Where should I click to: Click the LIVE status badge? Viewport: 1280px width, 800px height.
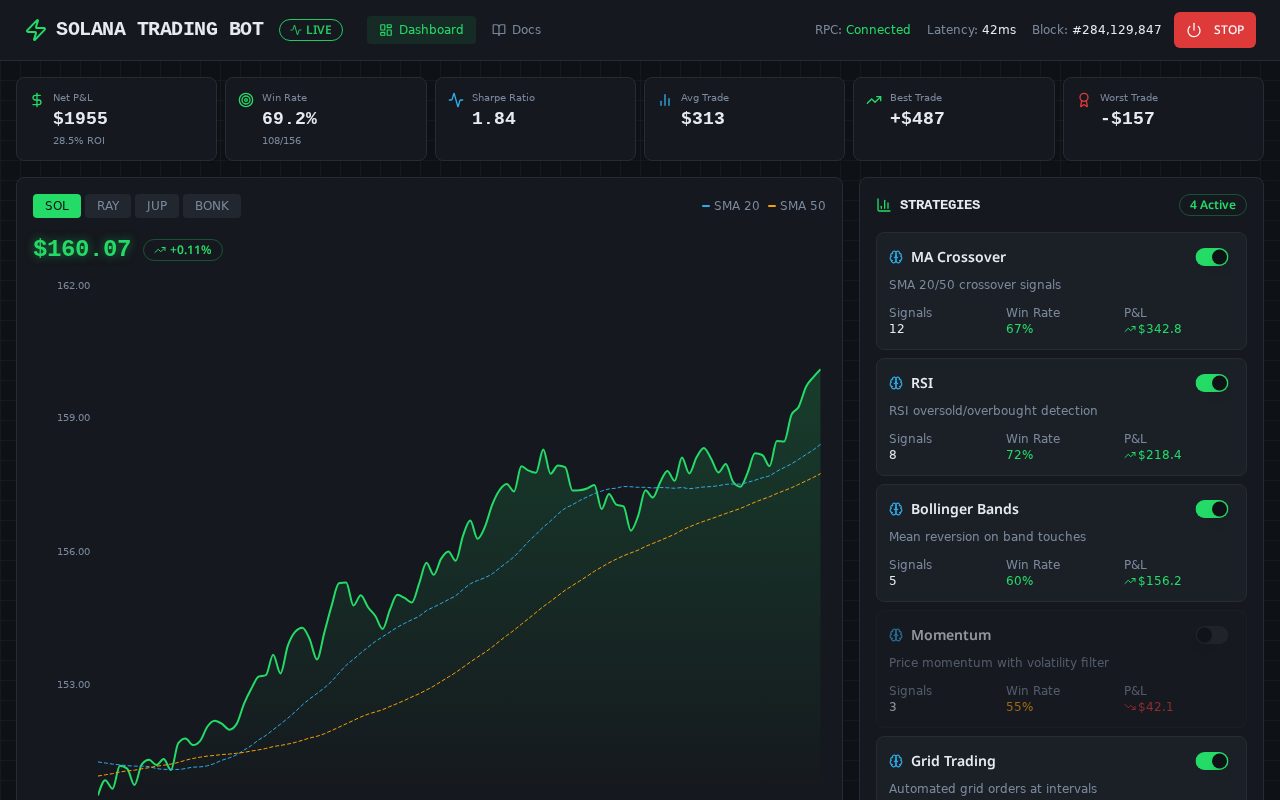[x=311, y=30]
